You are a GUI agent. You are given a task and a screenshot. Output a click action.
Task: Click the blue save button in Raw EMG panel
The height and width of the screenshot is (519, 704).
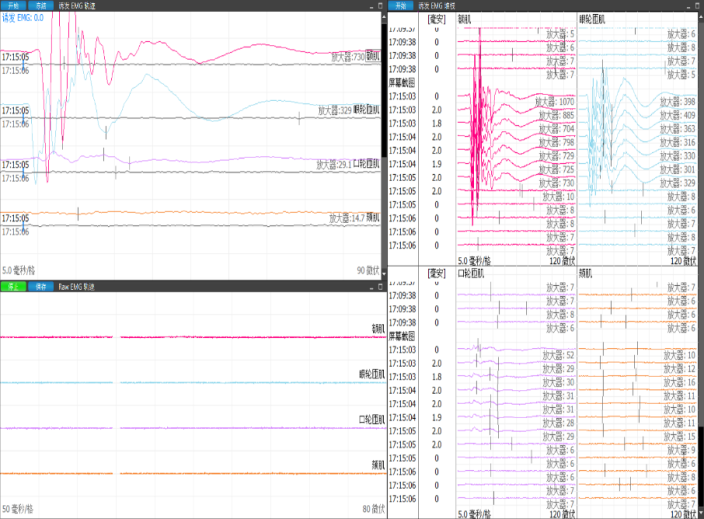[x=41, y=287]
